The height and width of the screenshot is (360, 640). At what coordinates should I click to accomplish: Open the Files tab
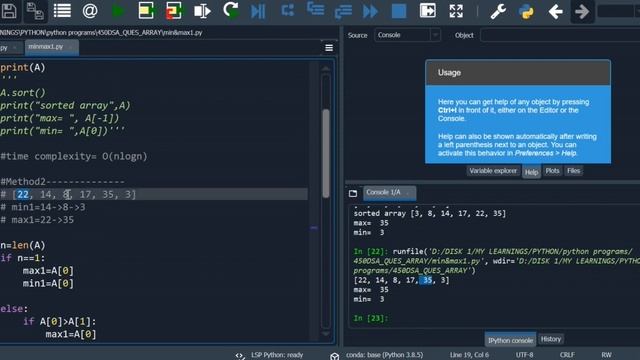tap(573, 171)
